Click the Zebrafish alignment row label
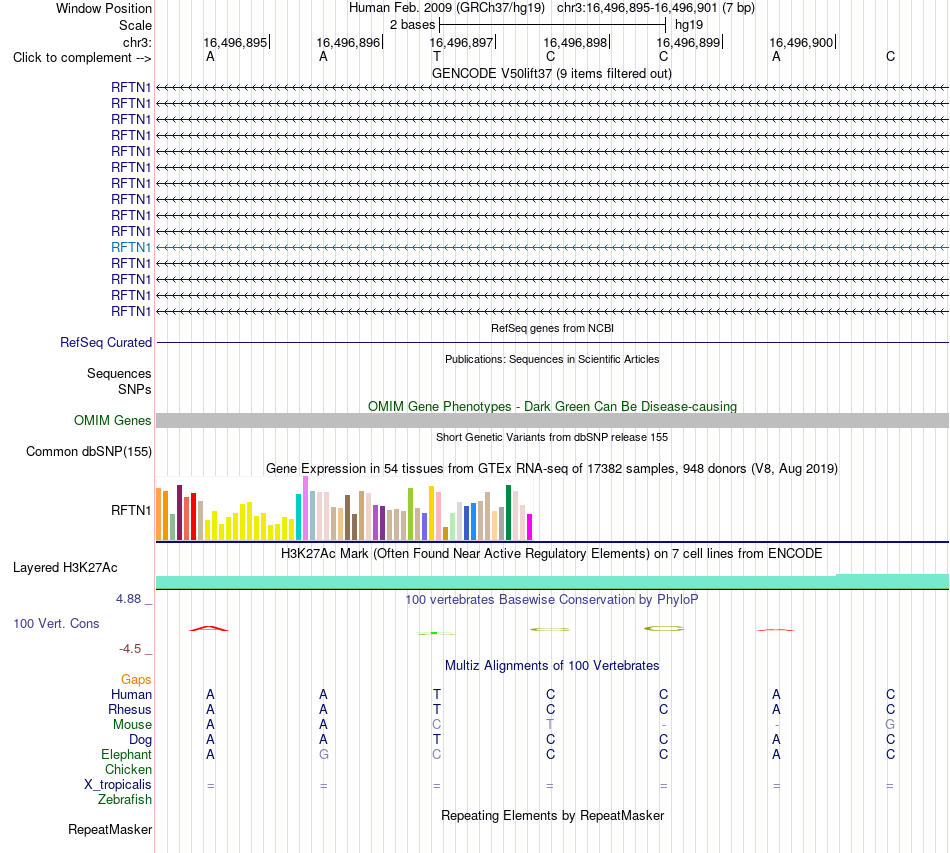 [124, 800]
